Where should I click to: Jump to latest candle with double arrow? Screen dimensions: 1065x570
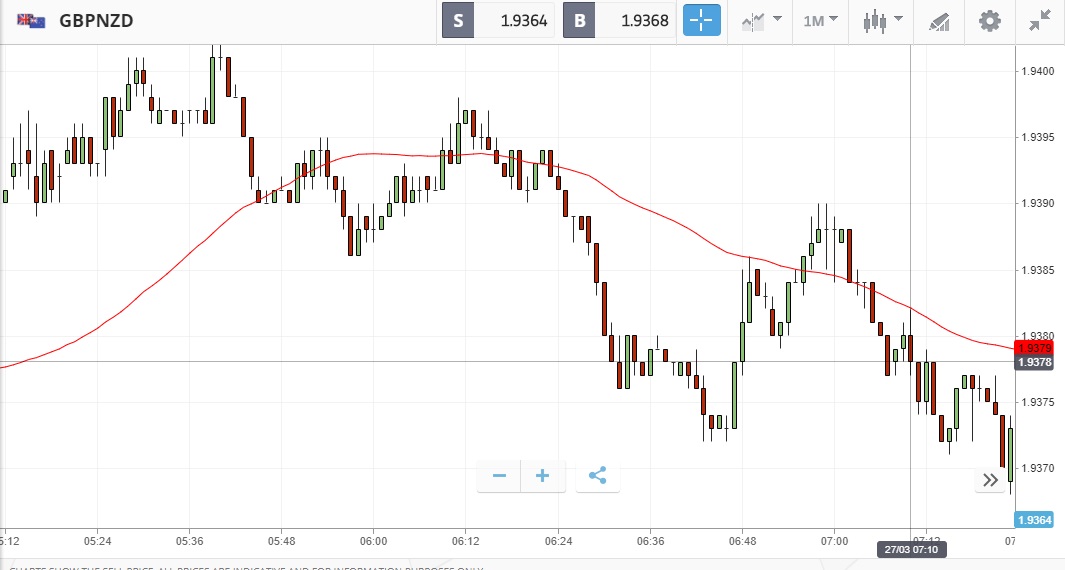[x=990, y=480]
